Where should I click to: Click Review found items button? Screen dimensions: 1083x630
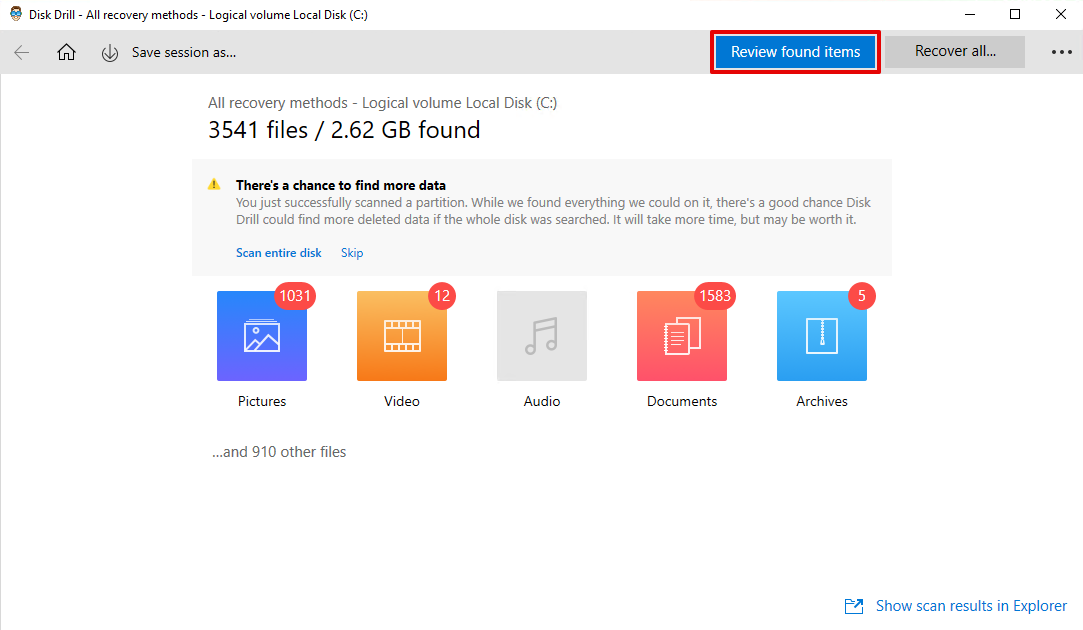tap(796, 52)
